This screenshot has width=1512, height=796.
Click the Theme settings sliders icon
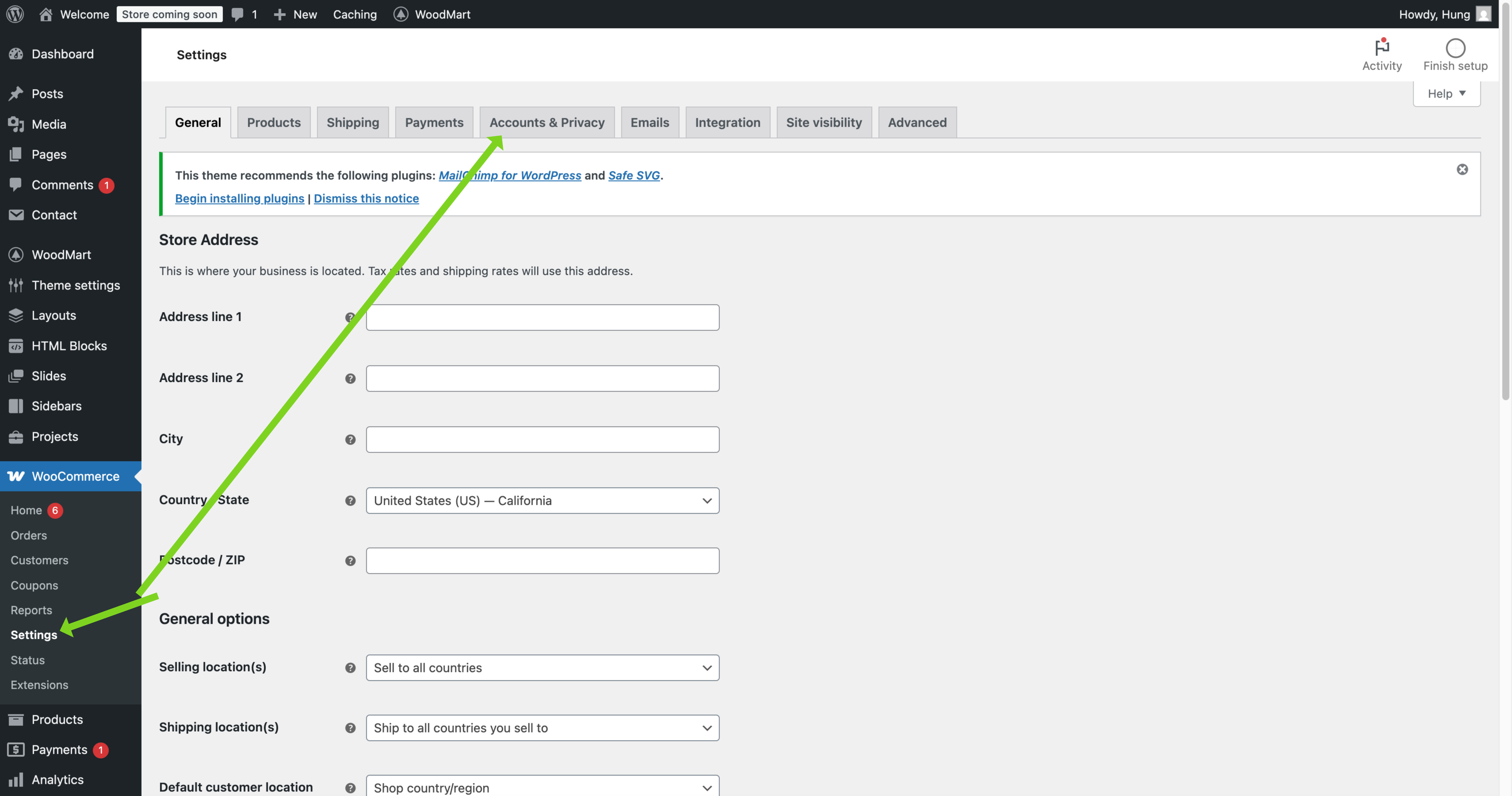[x=16, y=285]
